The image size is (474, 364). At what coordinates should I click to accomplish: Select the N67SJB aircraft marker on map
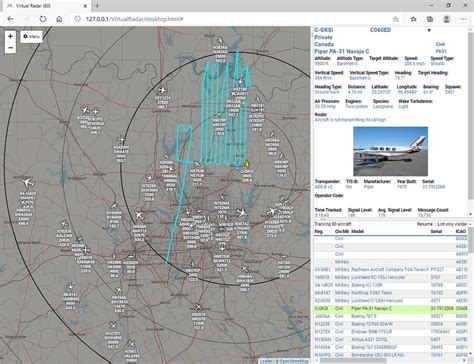(x=197, y=164)
